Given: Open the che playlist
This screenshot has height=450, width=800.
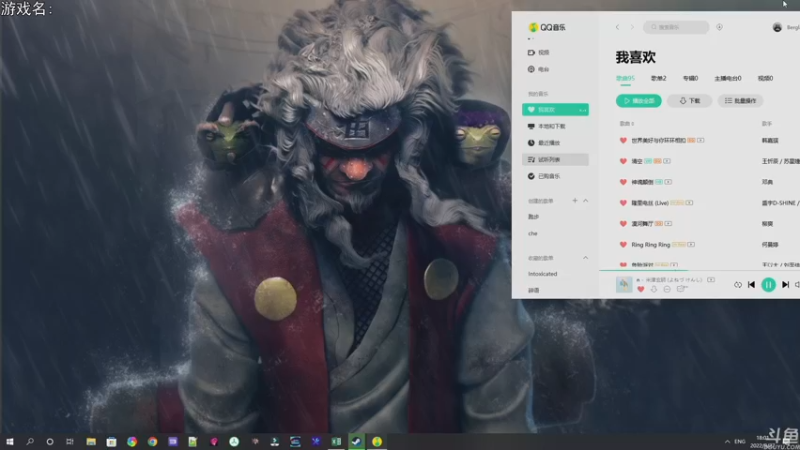Looking at the screenshot, I should [x=533, y=234].
